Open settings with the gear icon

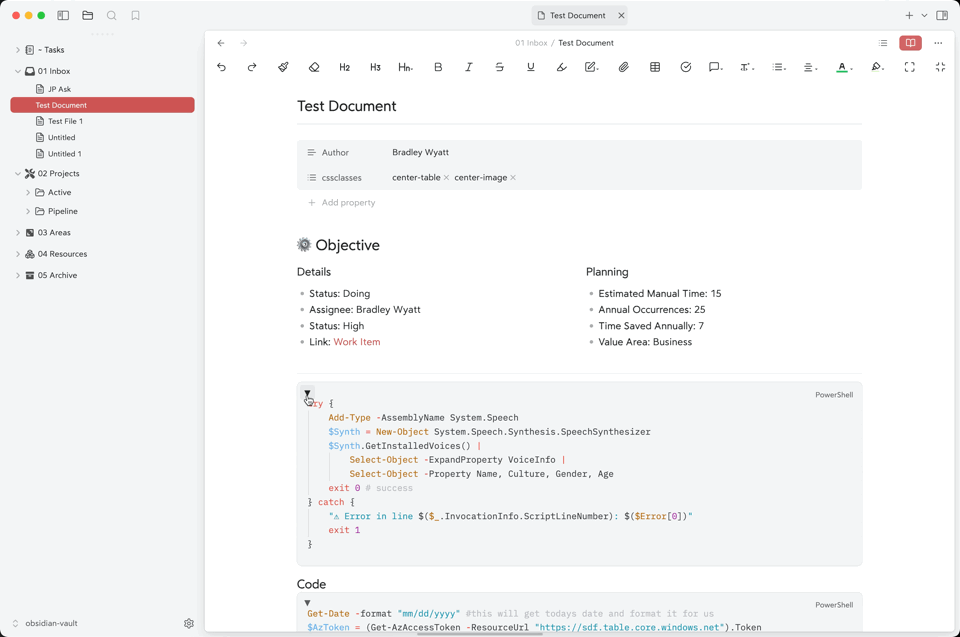tap(189, 624)
